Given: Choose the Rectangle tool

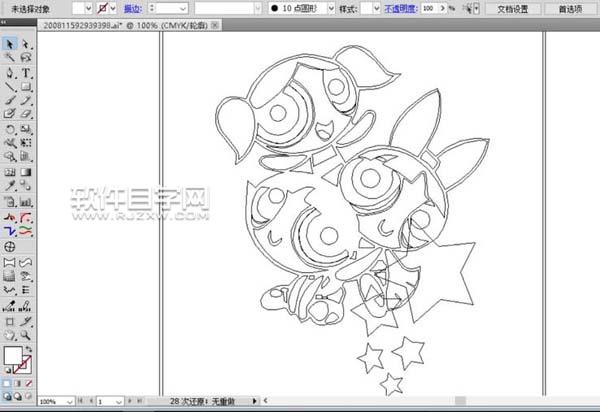Looking at the screenshot, I should click(26, 87).
